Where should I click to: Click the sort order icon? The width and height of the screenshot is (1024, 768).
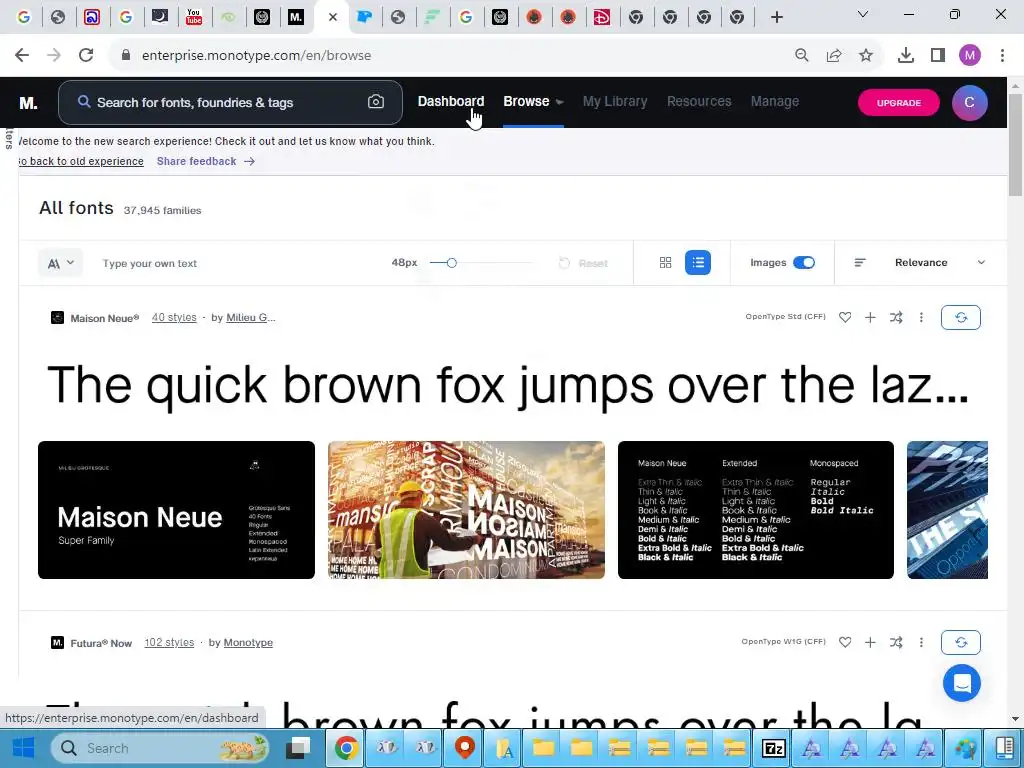[860, 263]
